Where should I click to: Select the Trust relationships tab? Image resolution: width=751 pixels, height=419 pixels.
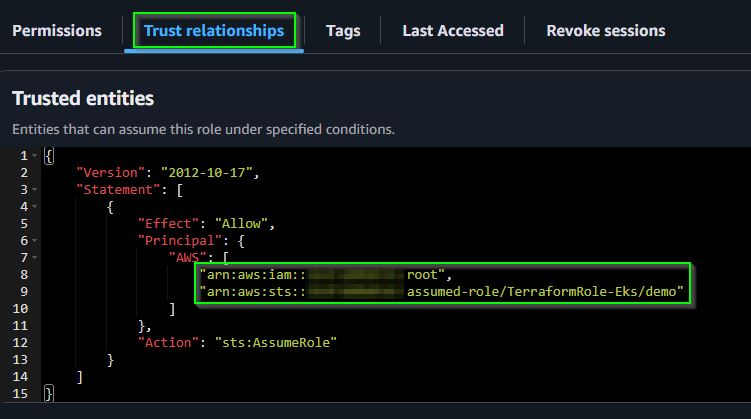point(214,31)
